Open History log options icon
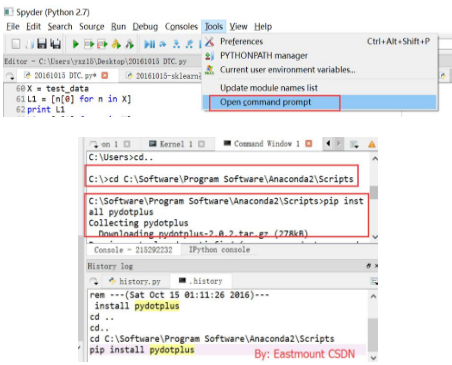The width and height of the screenshot is (452, 365). 374,282
